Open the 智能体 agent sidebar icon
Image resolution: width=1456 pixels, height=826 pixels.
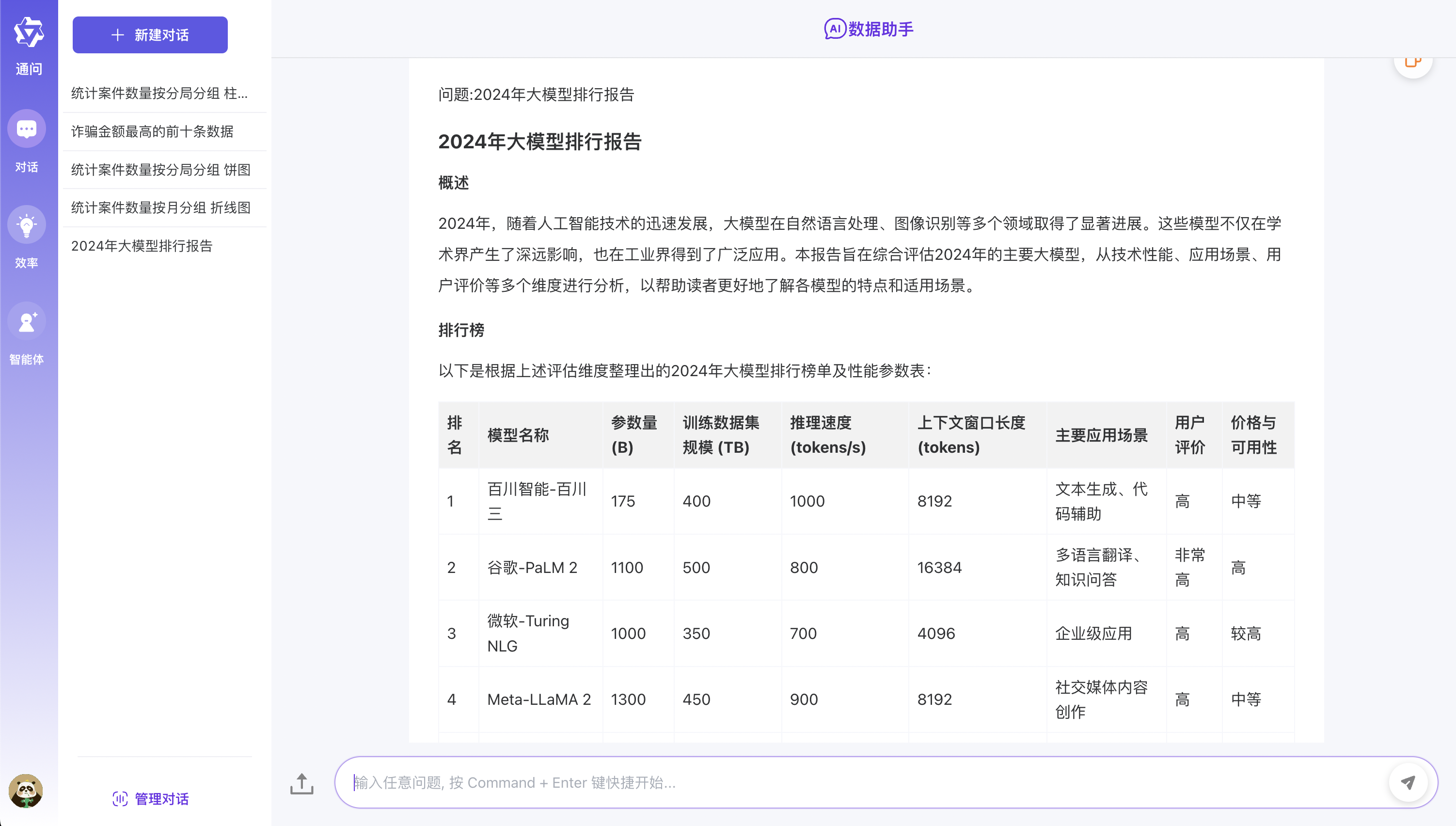27,322
